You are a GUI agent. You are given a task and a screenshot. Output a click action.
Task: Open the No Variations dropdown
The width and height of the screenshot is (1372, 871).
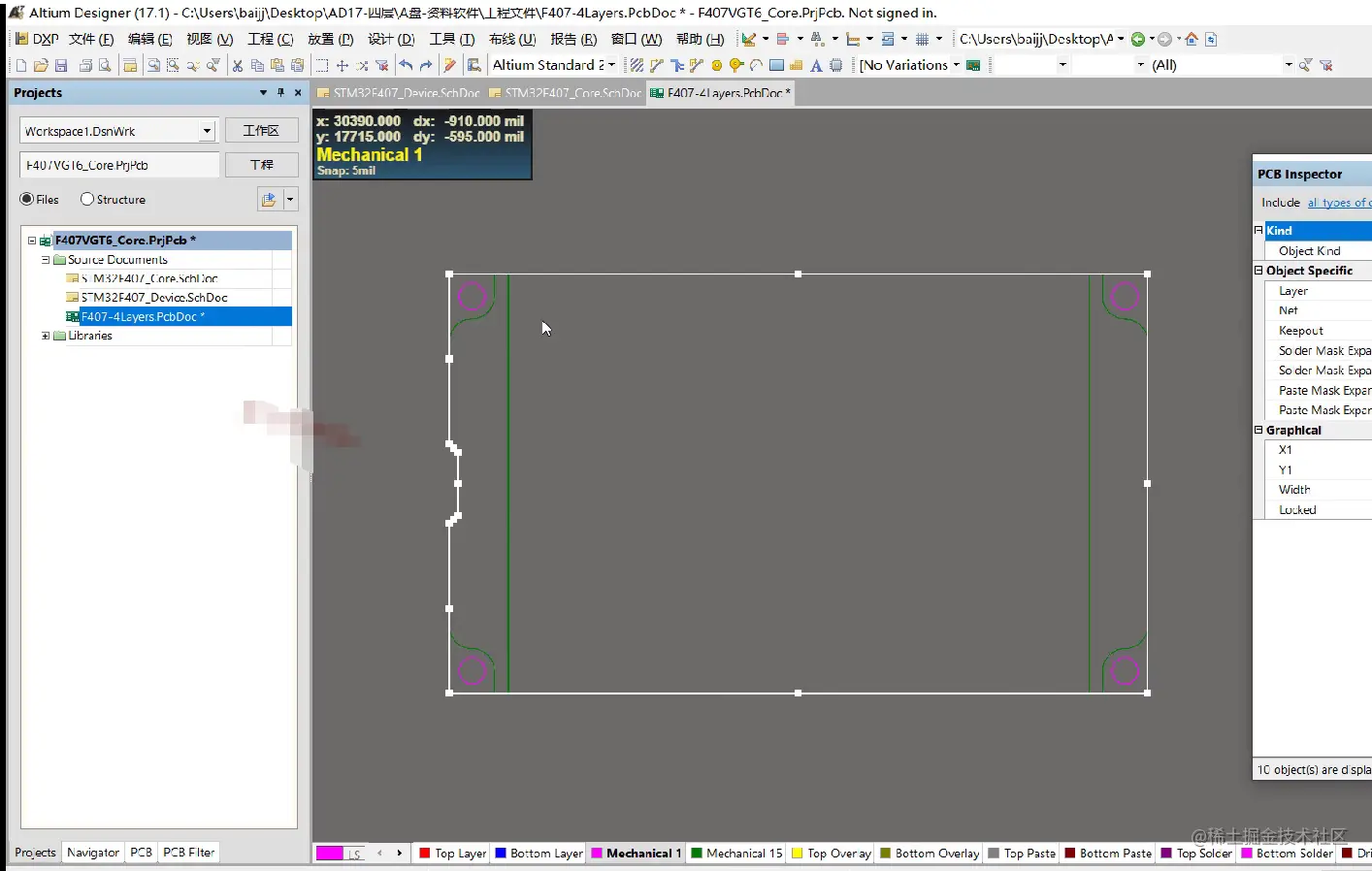(956, 65)
